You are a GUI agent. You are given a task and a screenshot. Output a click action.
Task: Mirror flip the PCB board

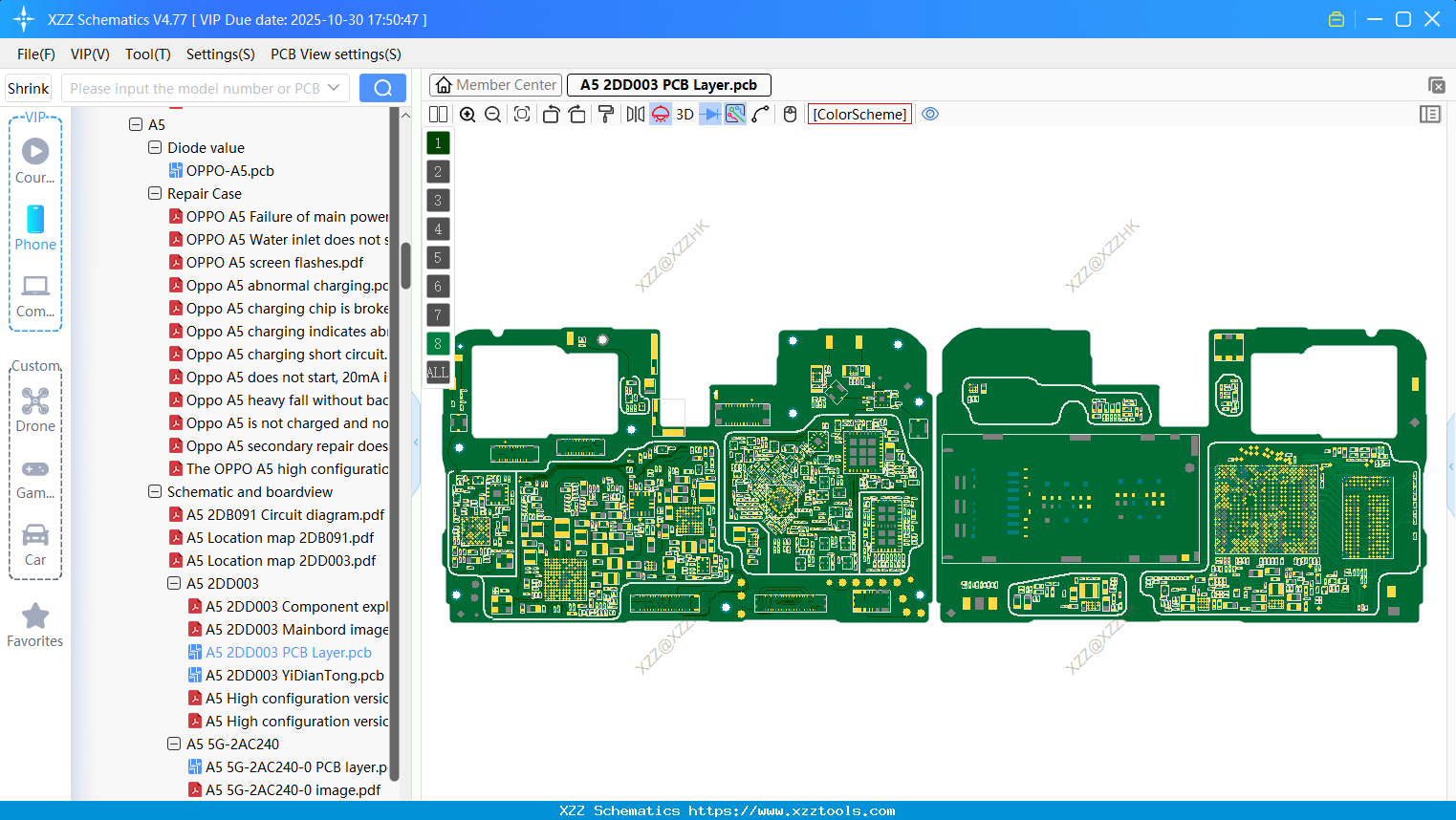pos(635,115)
